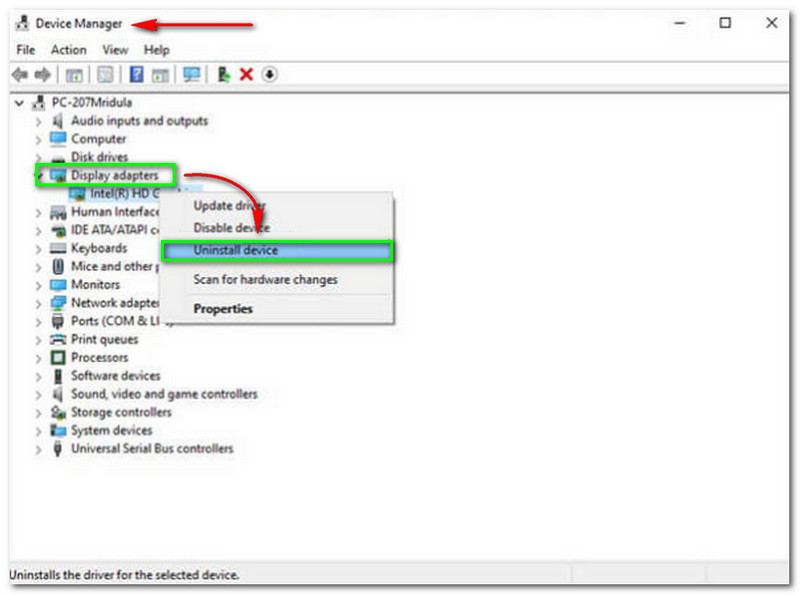
Task: Expand the Print queues node chevron
Action: [x=38, y=340]
